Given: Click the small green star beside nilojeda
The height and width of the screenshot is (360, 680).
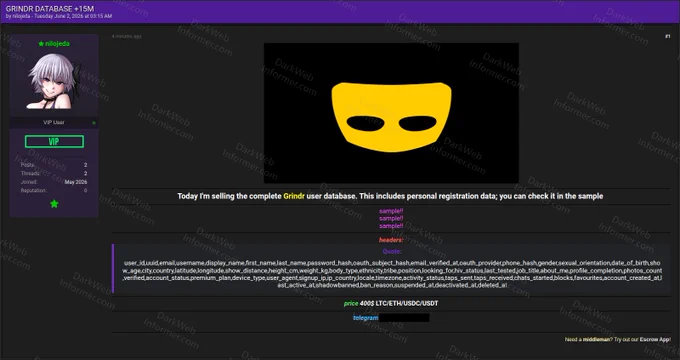Looking at the screenshot, I should (x=41, y=44).
